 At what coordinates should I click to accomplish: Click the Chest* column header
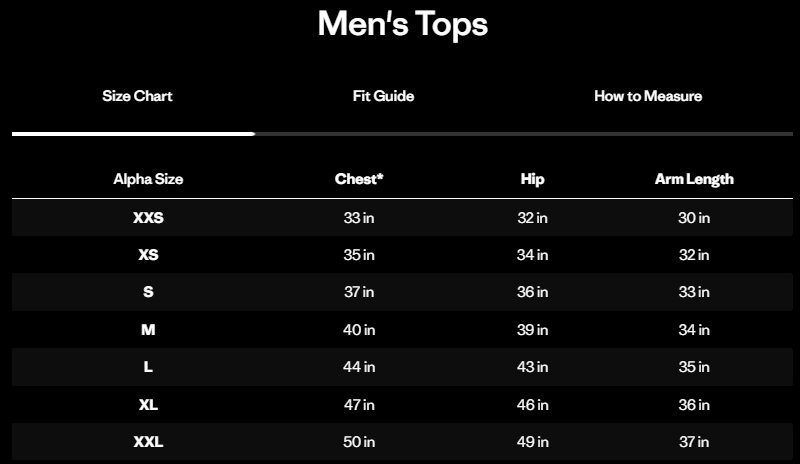point(359,179)
